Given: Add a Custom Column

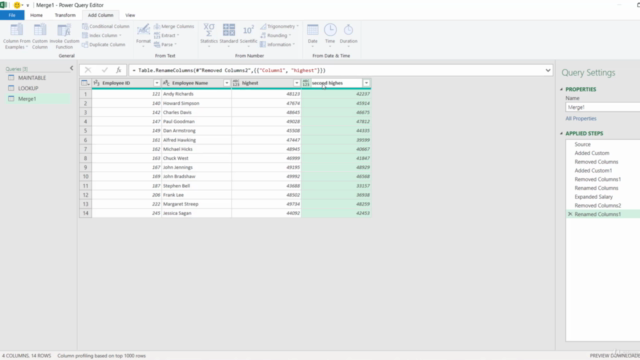Looking at the screenshot, I should click(40, 36).
